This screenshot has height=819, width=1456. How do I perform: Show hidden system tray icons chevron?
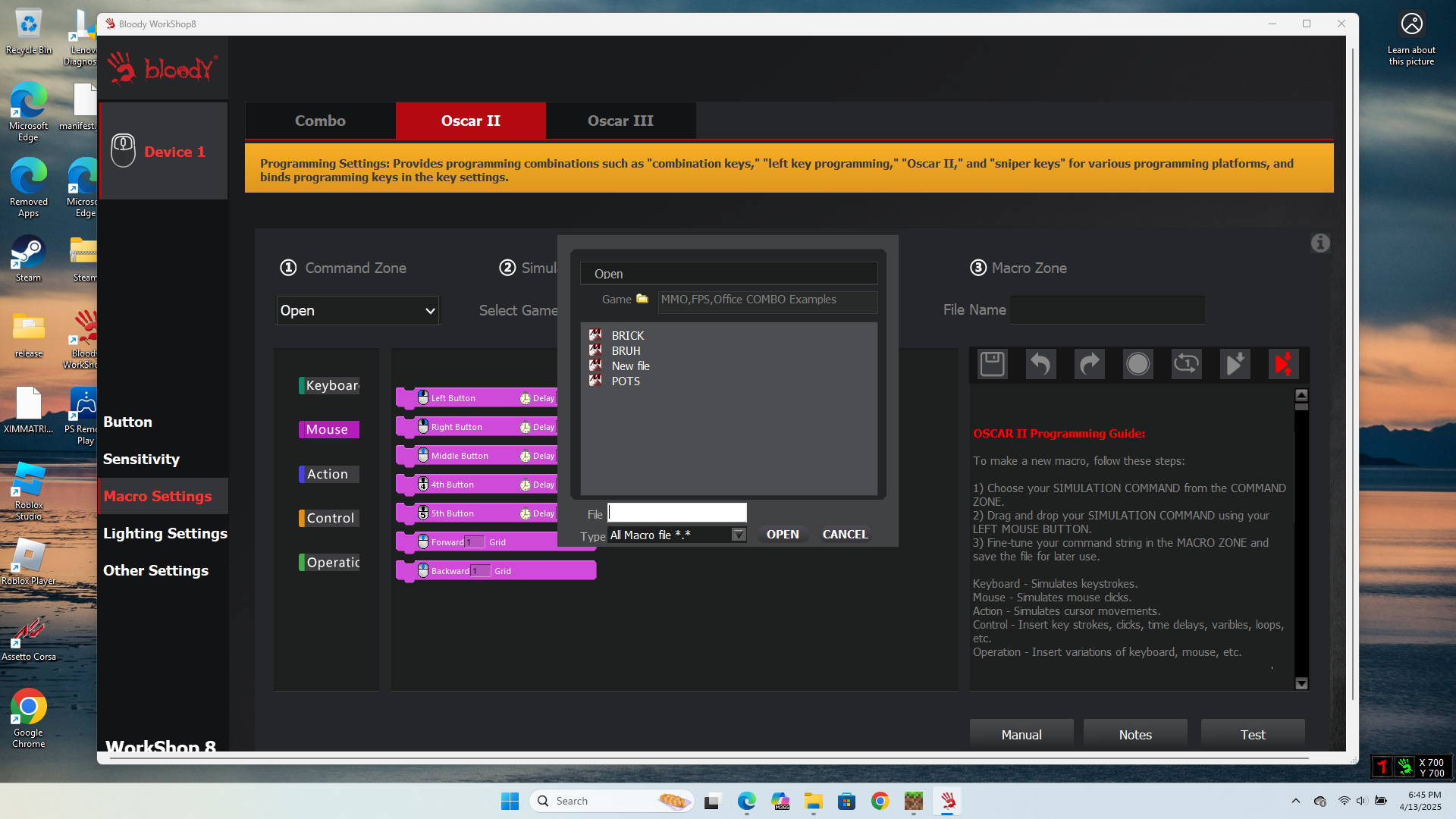click(1295, 801)
